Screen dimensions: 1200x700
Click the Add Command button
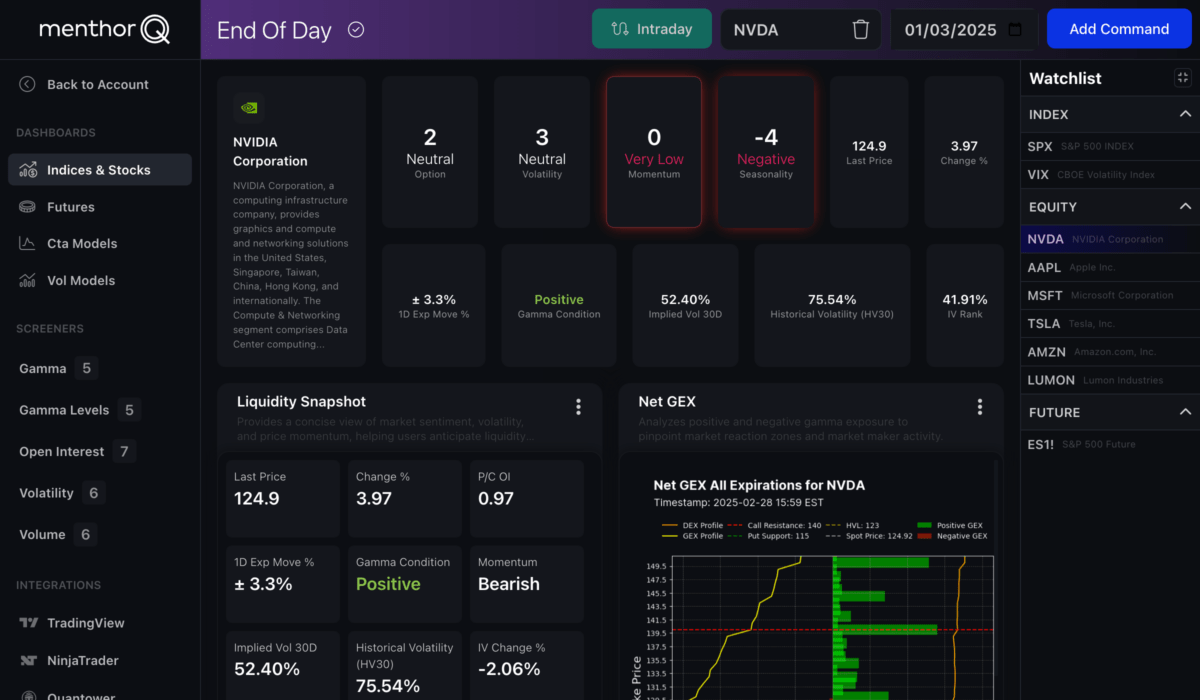click(x=1119, y=29)
